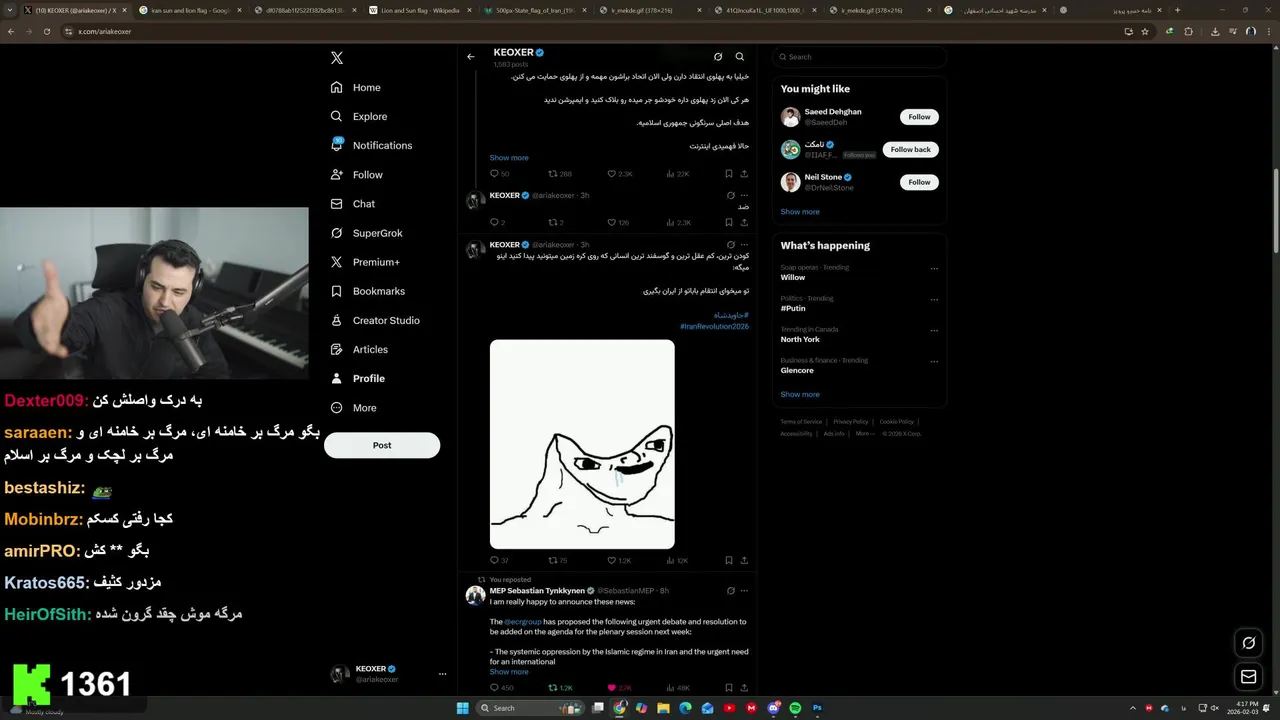Viewport: 1280px width, 720px height.
Task: Click the Post button
Action: coord(382,445)
